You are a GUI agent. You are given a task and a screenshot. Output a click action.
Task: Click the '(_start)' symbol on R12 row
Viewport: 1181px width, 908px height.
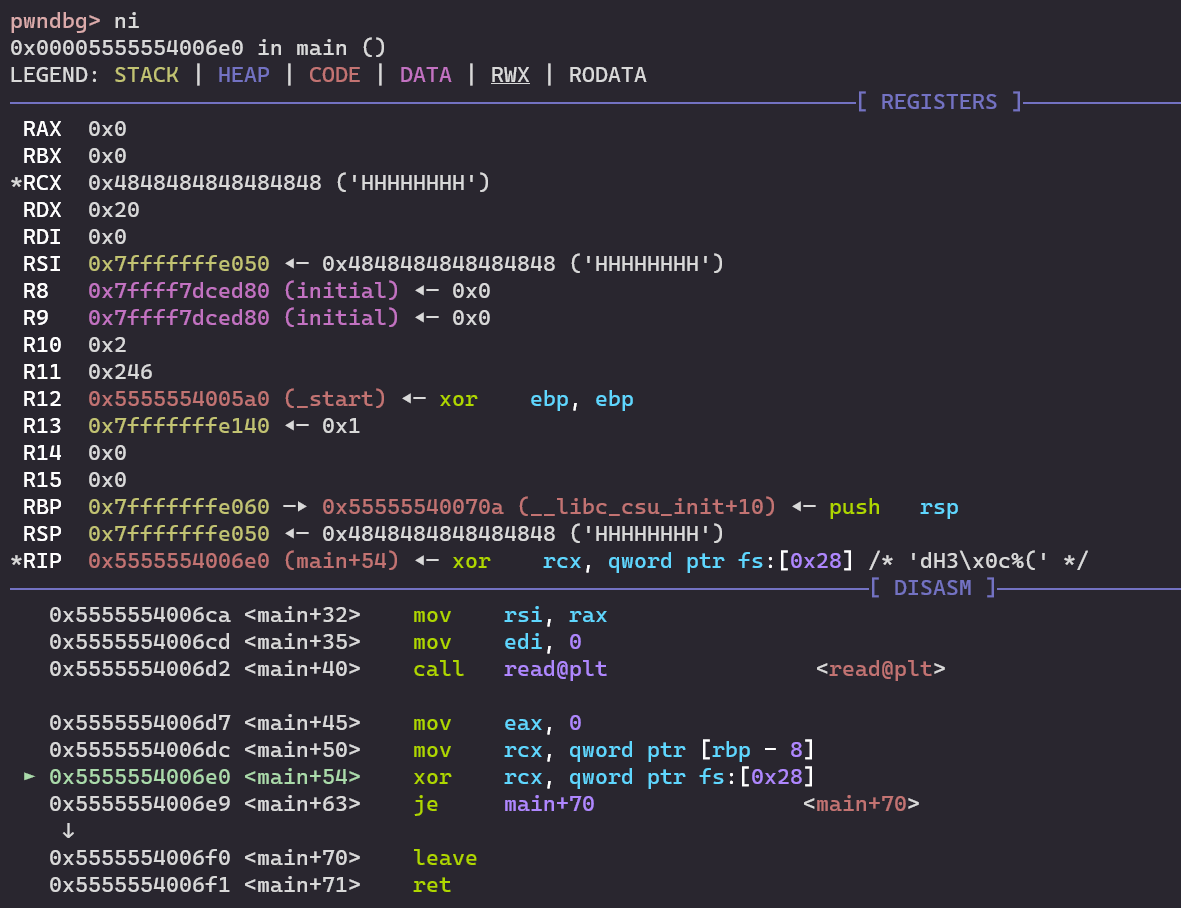[334, 399]
